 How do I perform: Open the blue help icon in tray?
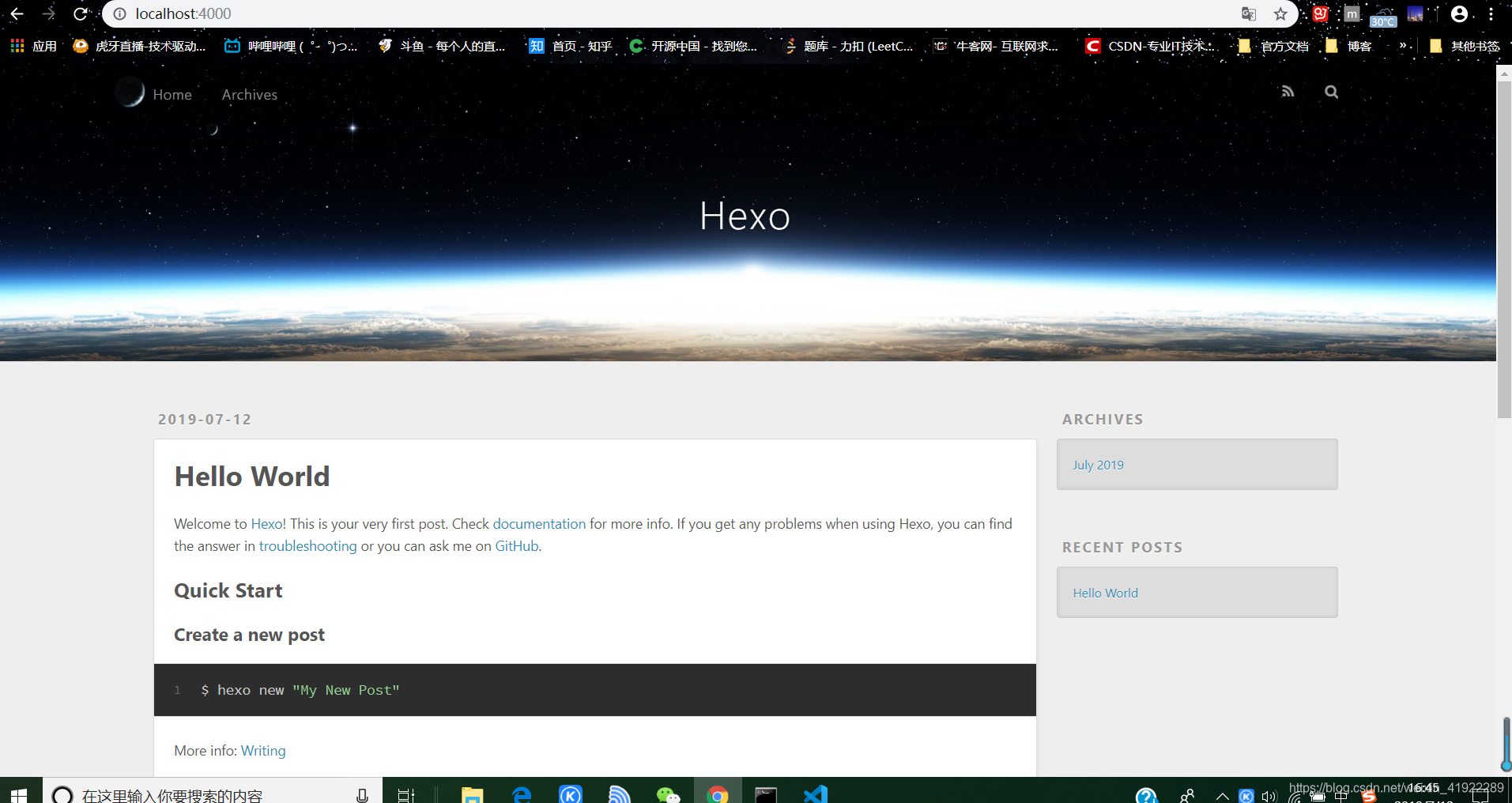(x=1146, y=795)
